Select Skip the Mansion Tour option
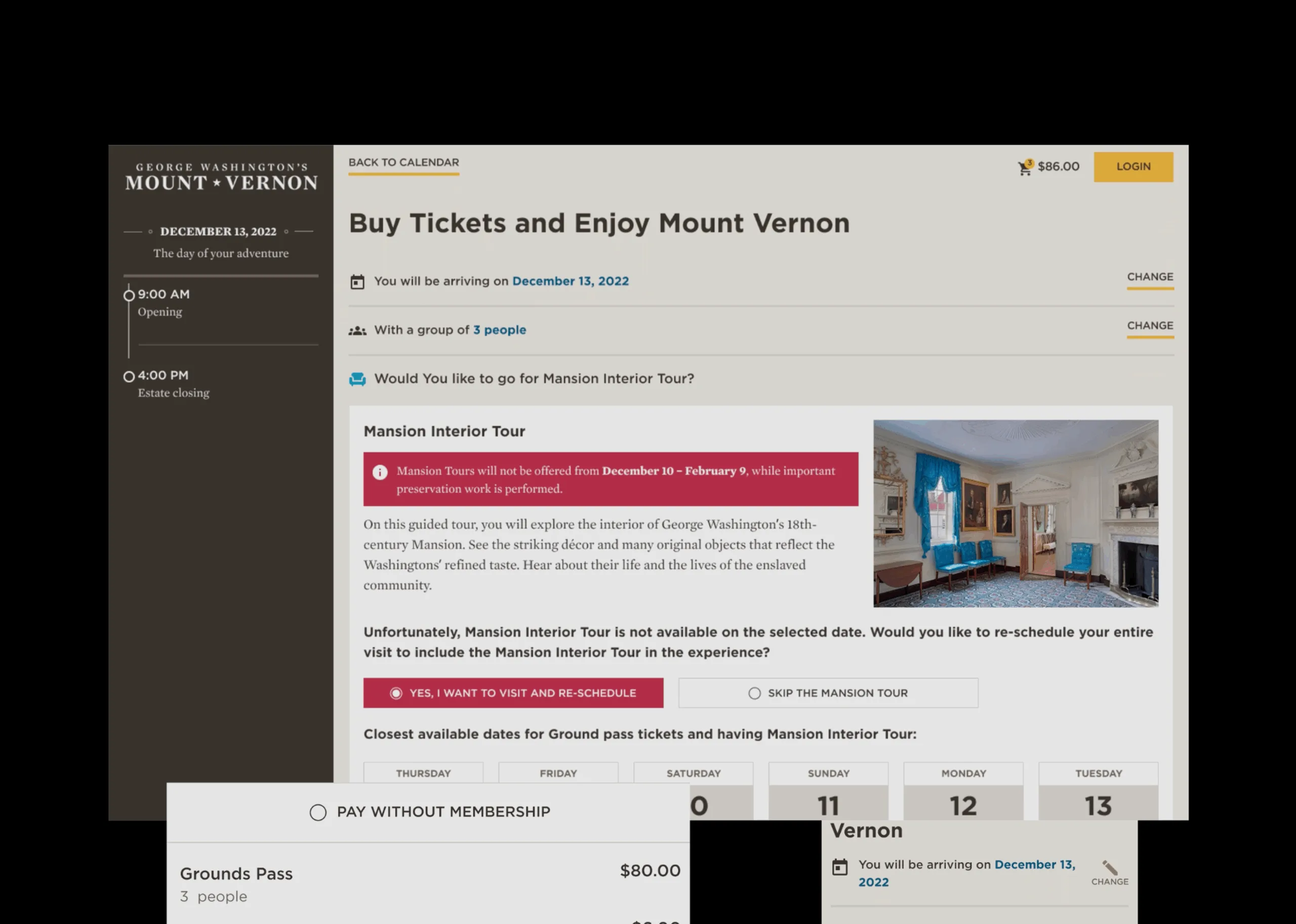 point(828,693)
